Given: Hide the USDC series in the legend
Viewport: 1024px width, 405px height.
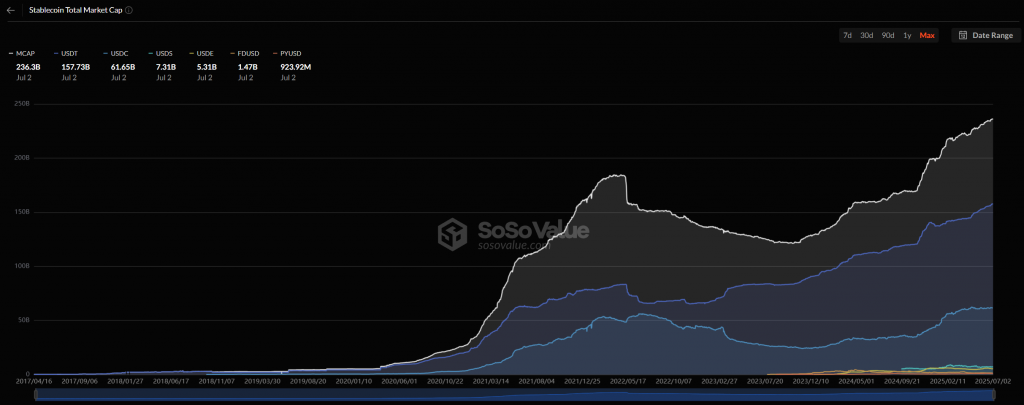Looking at the screenshot, I should click(x=119, y=51).
